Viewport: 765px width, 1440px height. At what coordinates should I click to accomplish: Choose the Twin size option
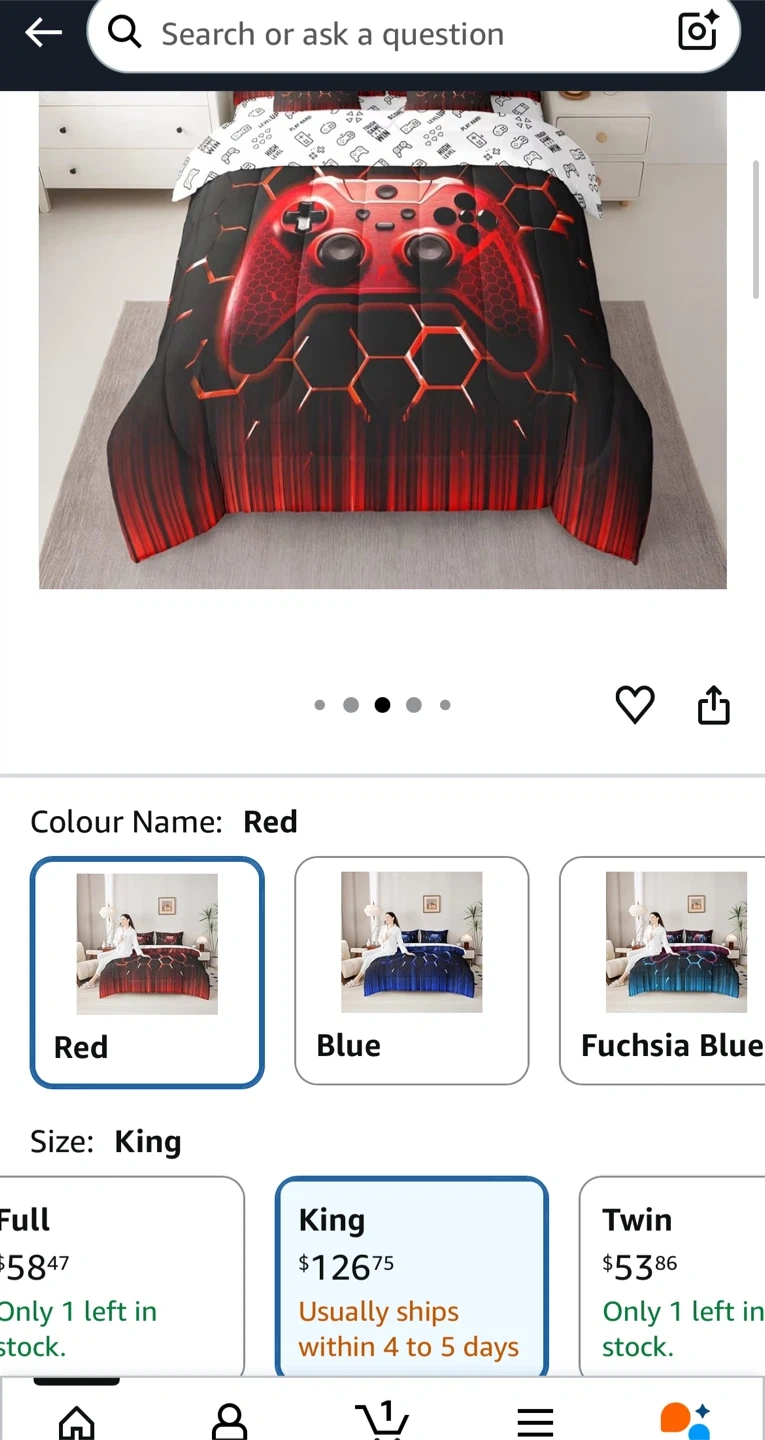672,1277
